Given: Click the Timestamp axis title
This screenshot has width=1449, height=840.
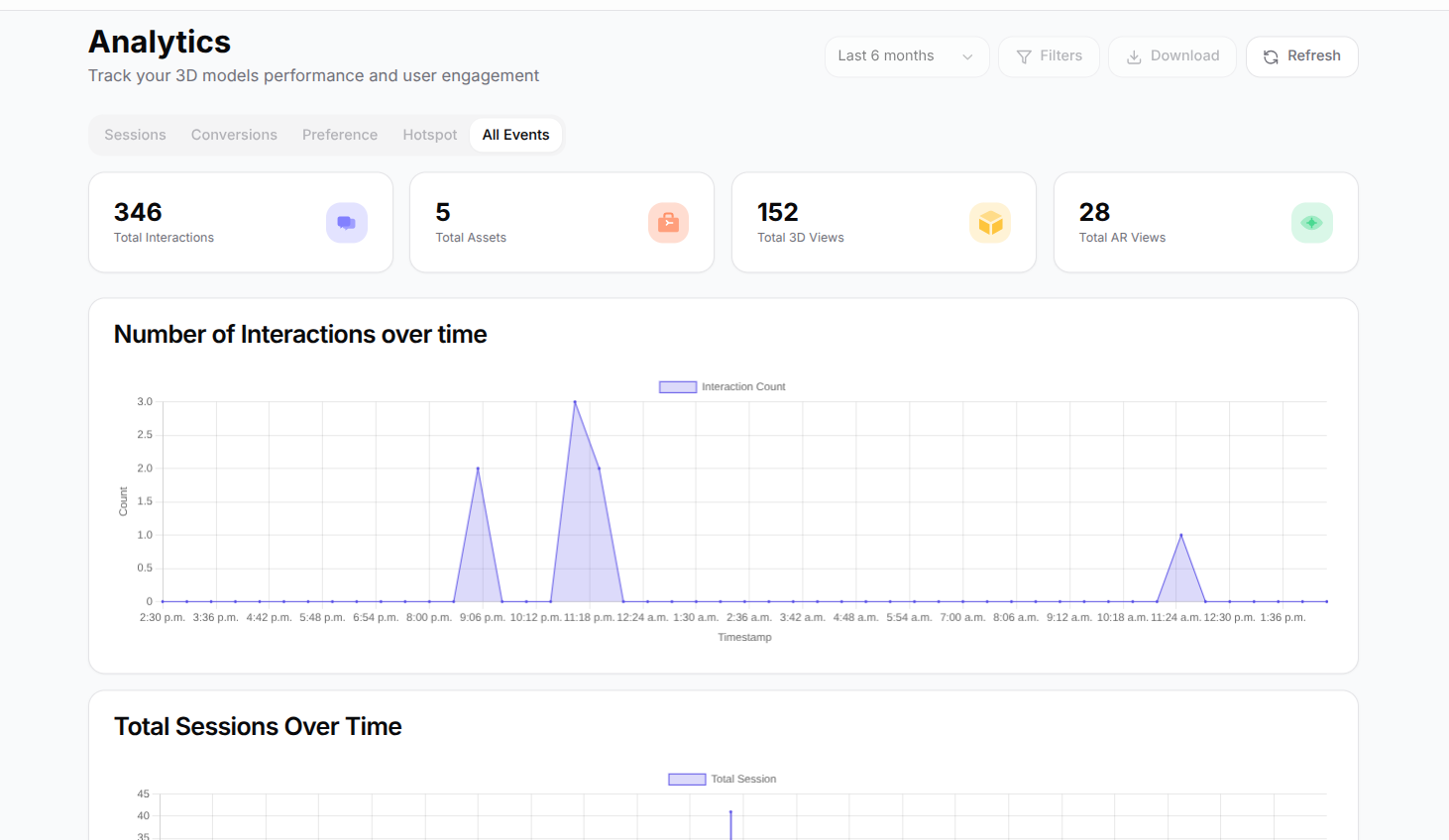Looking at the screenshot, I should 744,637.
